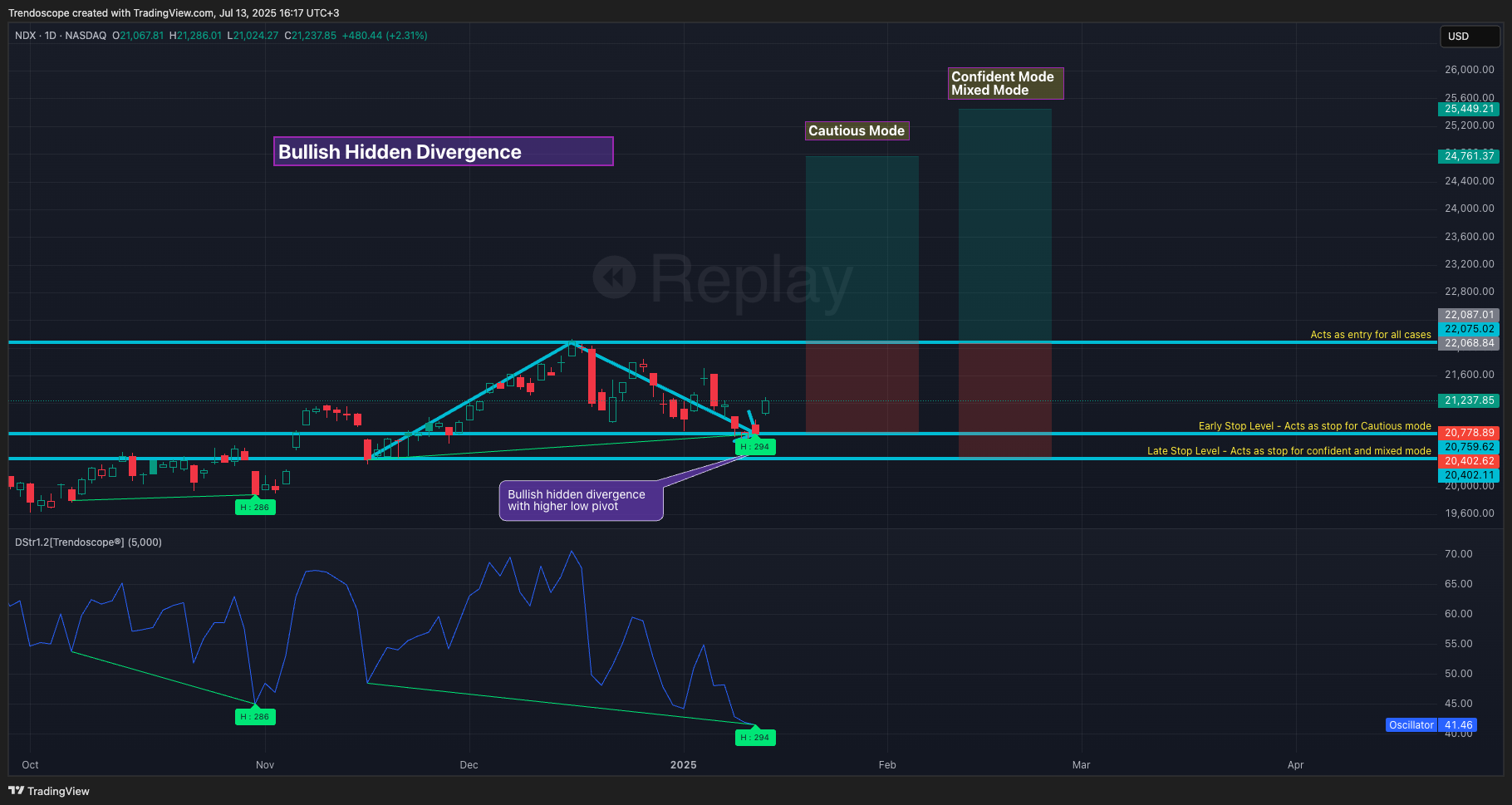Select the 20,402.62 late stop price label
The width and height of the screenshot is (1512, 805).
(x=1469, y=461)
